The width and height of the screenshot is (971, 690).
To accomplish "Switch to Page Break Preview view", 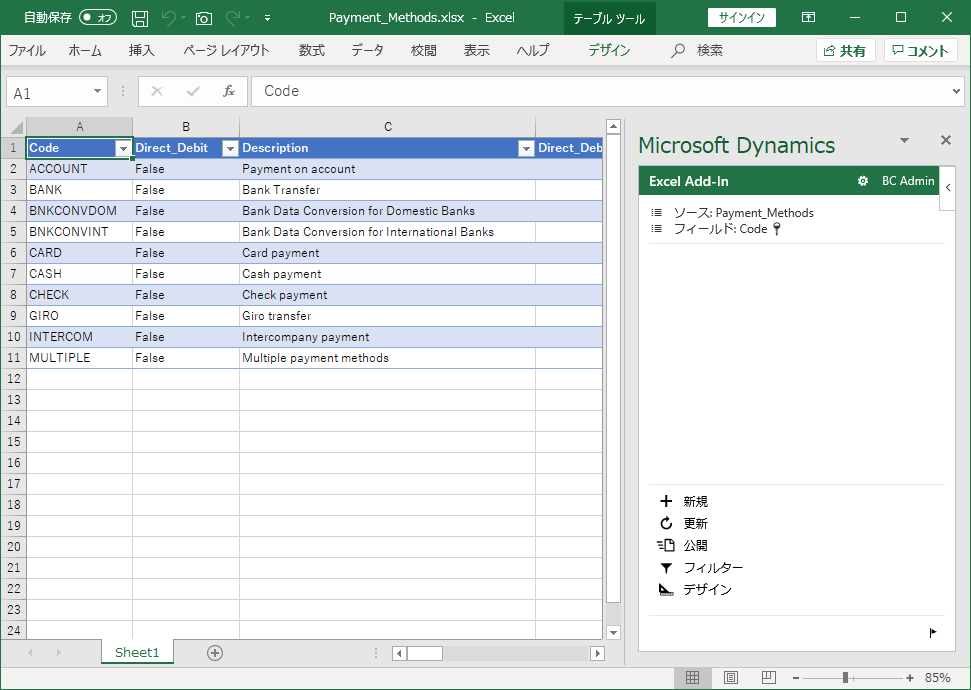I will coord(769,678).
